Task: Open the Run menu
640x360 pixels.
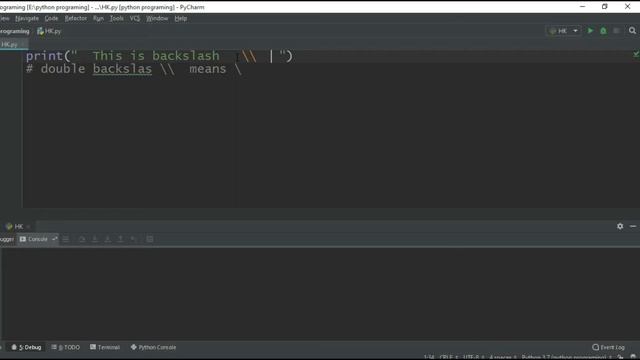Action: (x=98, y=18)
